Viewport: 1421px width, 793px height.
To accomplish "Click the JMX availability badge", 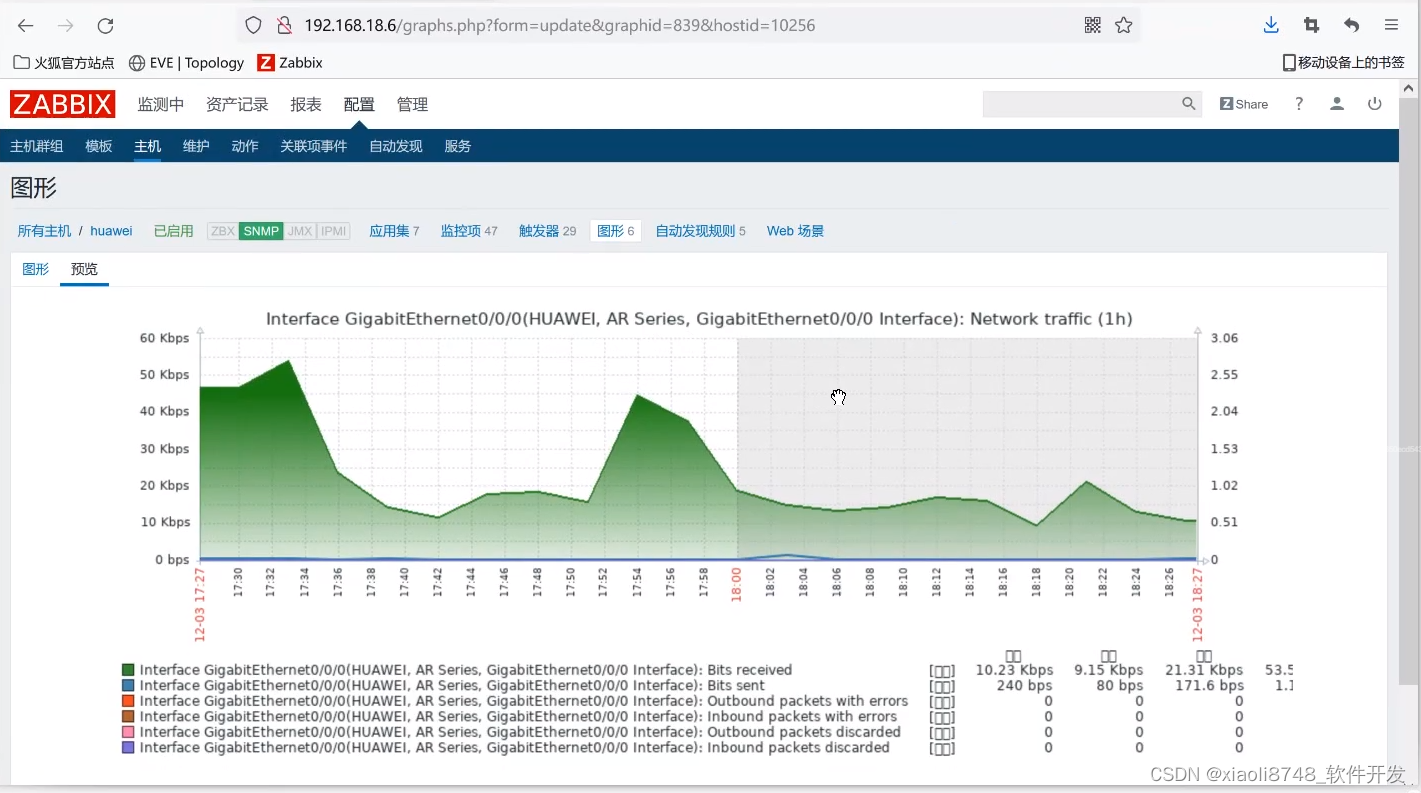I will [x=300, y=231].
